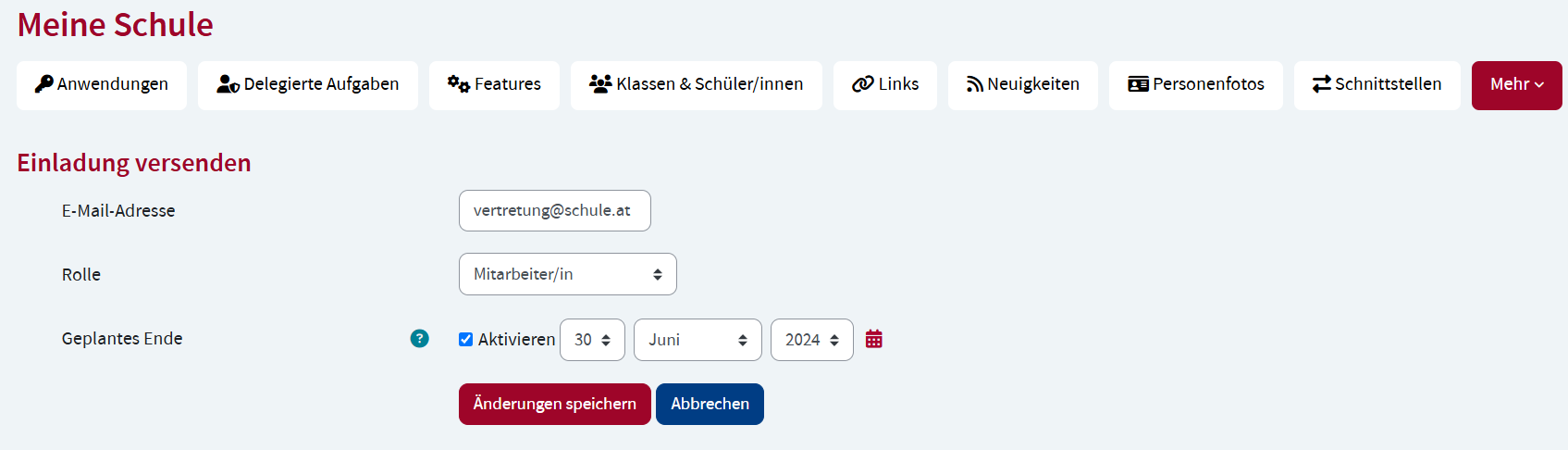Click the ID card icon for Personenfotos
Image resolution: width=1568 pixels, height=450 pixels.
click(1138, 84)
